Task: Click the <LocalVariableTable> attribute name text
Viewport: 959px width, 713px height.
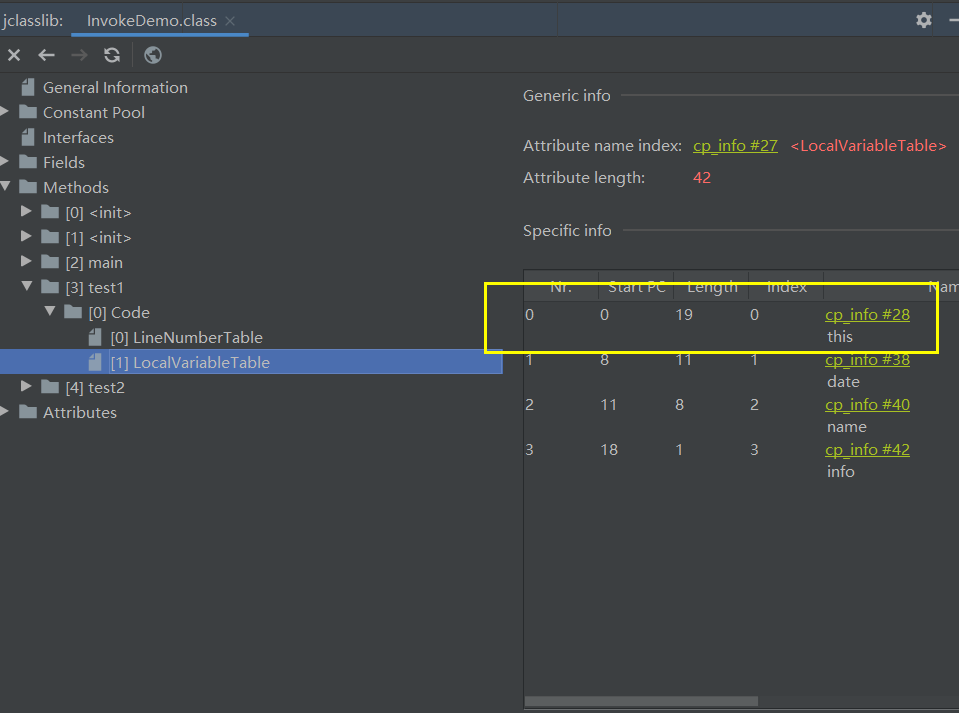Action: [x=868, y=146]
